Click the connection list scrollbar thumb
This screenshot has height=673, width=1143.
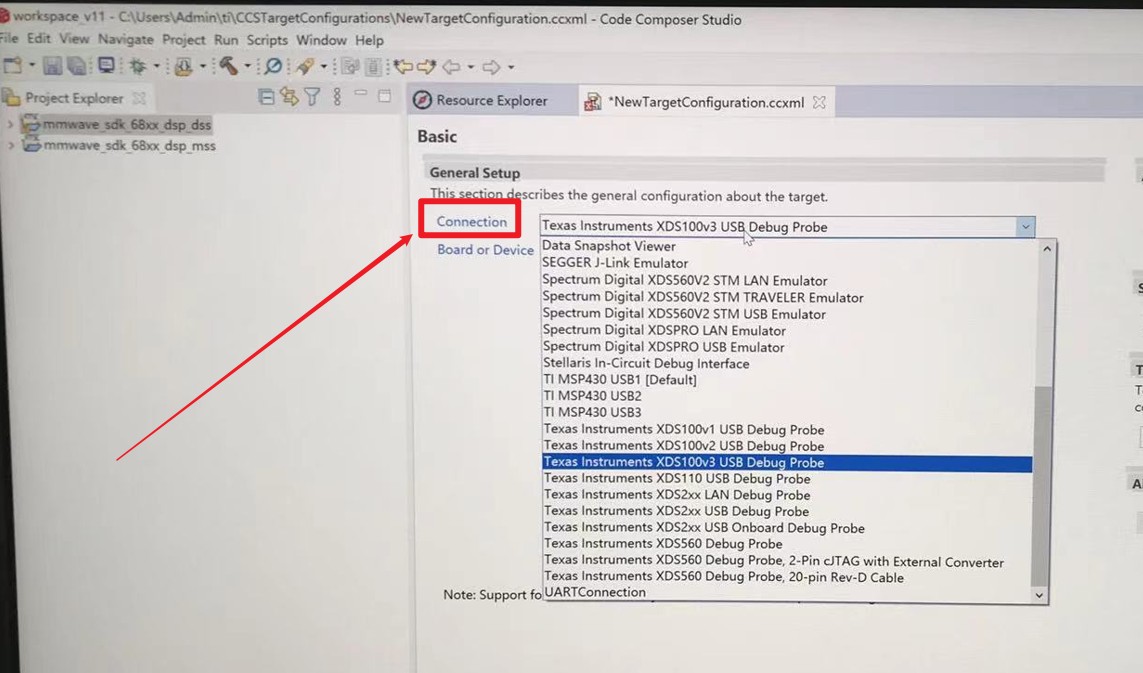(x=1043, y=485)
